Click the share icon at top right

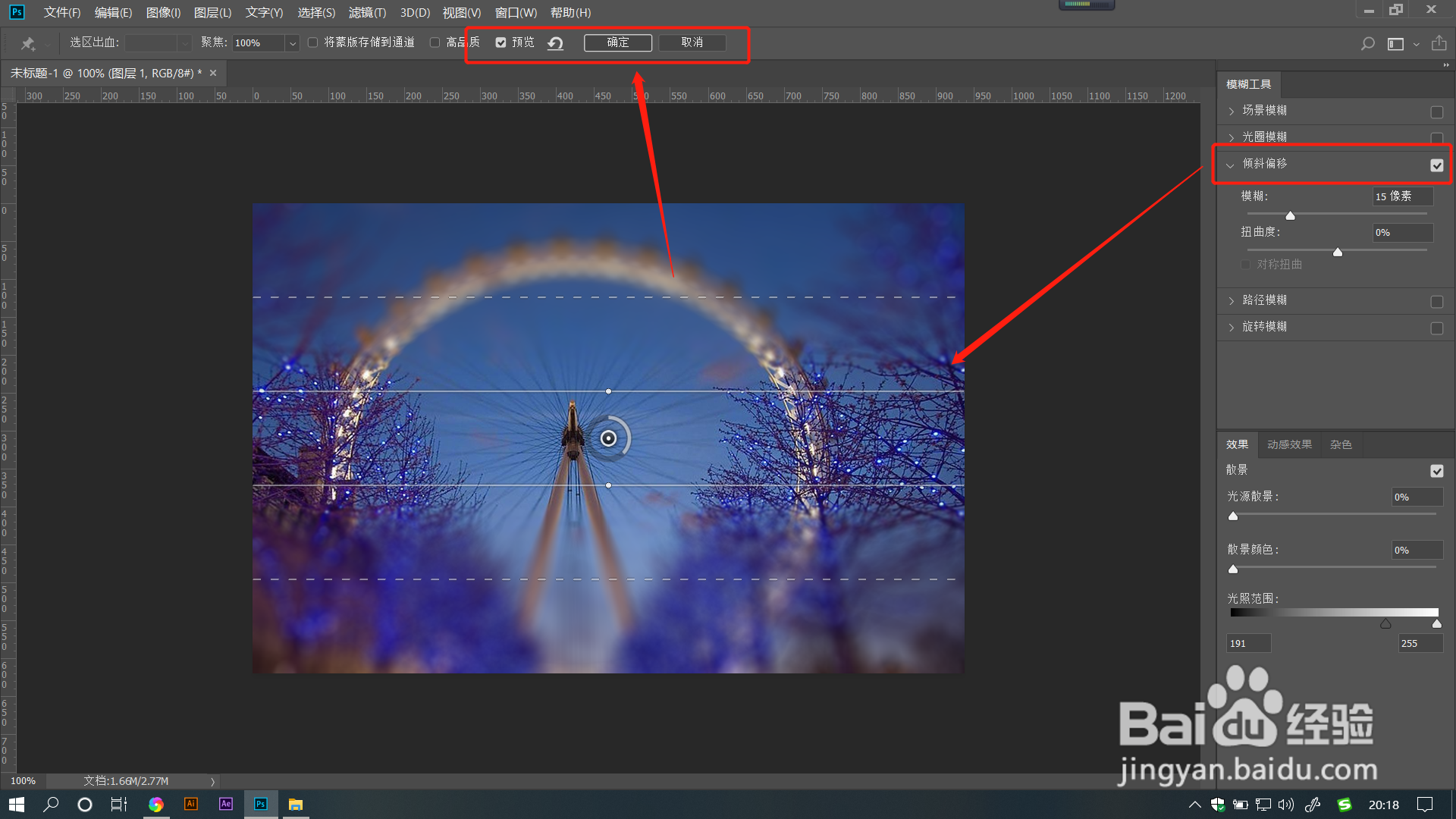coord(1439,43)
